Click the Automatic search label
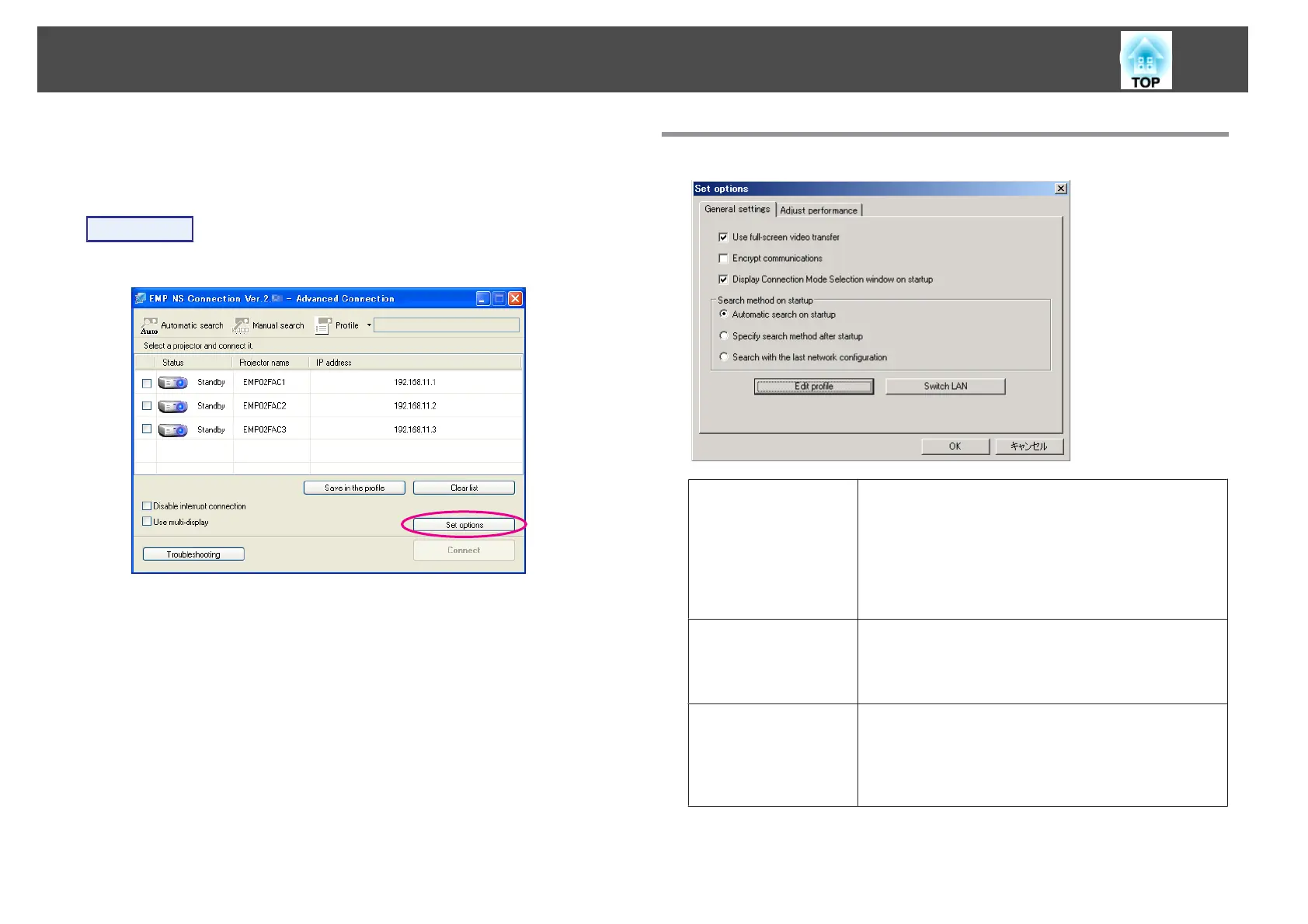Viewport: 1308px width, 924px height. [192, 326]
